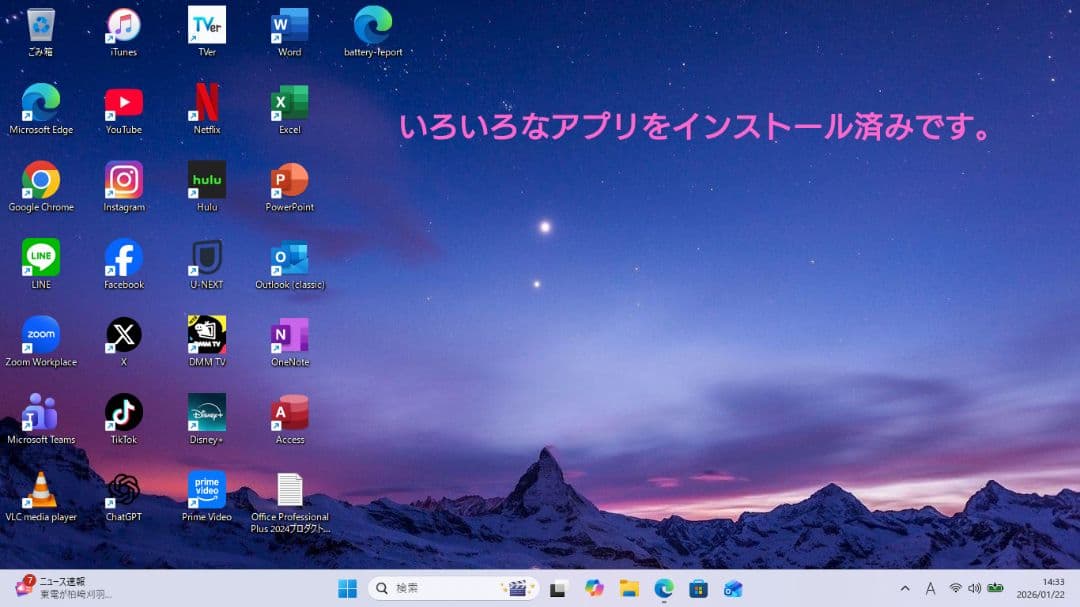The image size is (1080, 607).
Task: Open Microsoft Store from the taskbar
Action: (700, 588)
